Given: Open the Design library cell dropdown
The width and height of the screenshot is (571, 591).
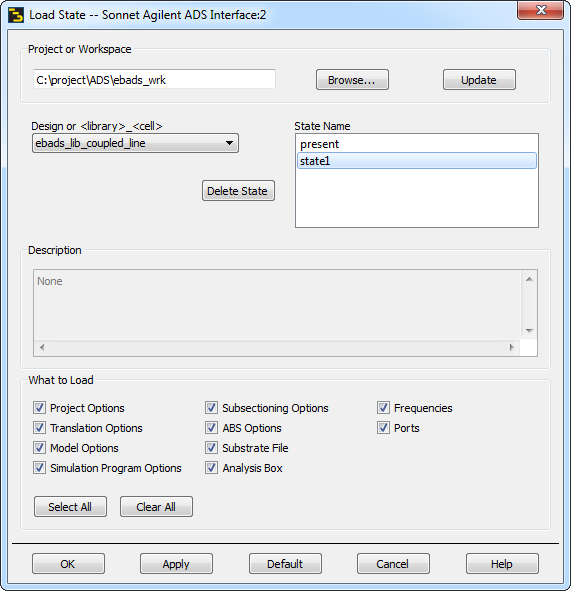Looking at the screenshot, I should pos(135,143).
